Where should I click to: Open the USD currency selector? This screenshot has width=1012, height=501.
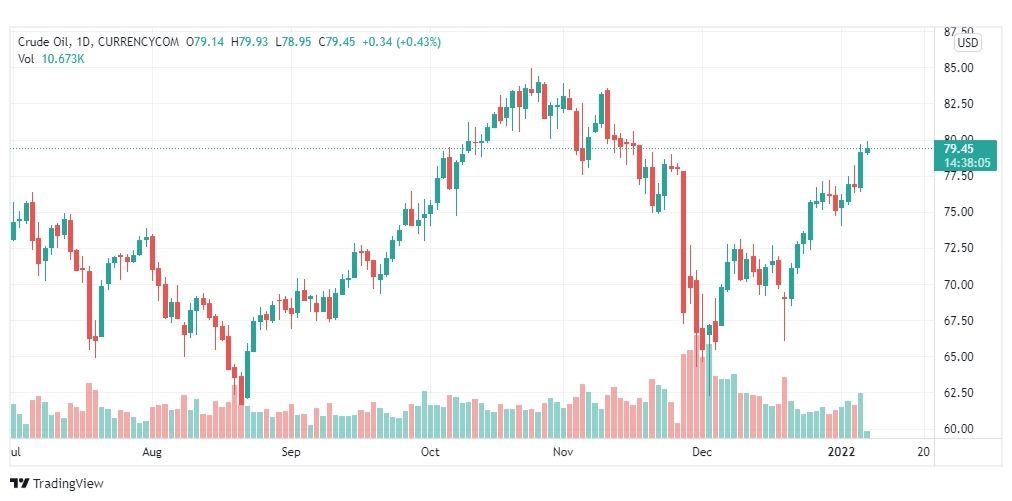click(x=967, y=43)
